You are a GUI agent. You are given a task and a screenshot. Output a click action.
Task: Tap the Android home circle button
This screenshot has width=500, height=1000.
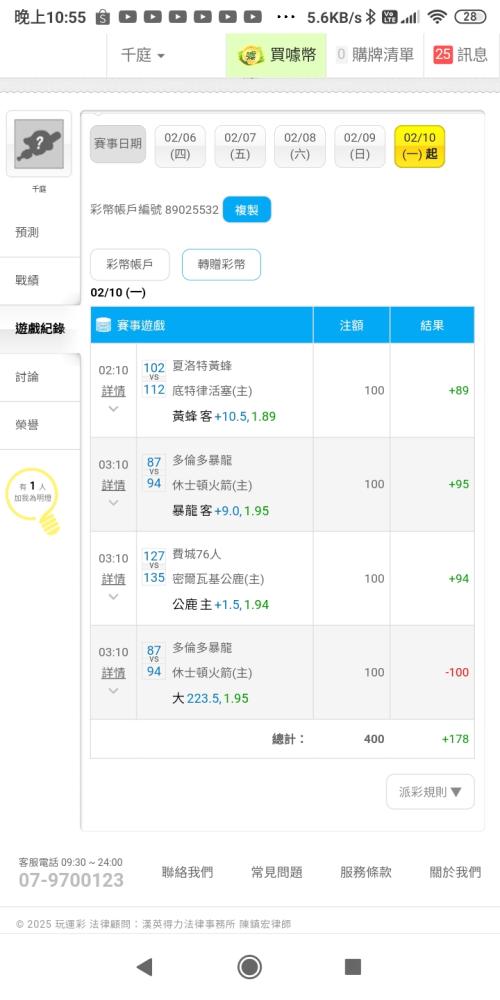click(x=249, y=967)
